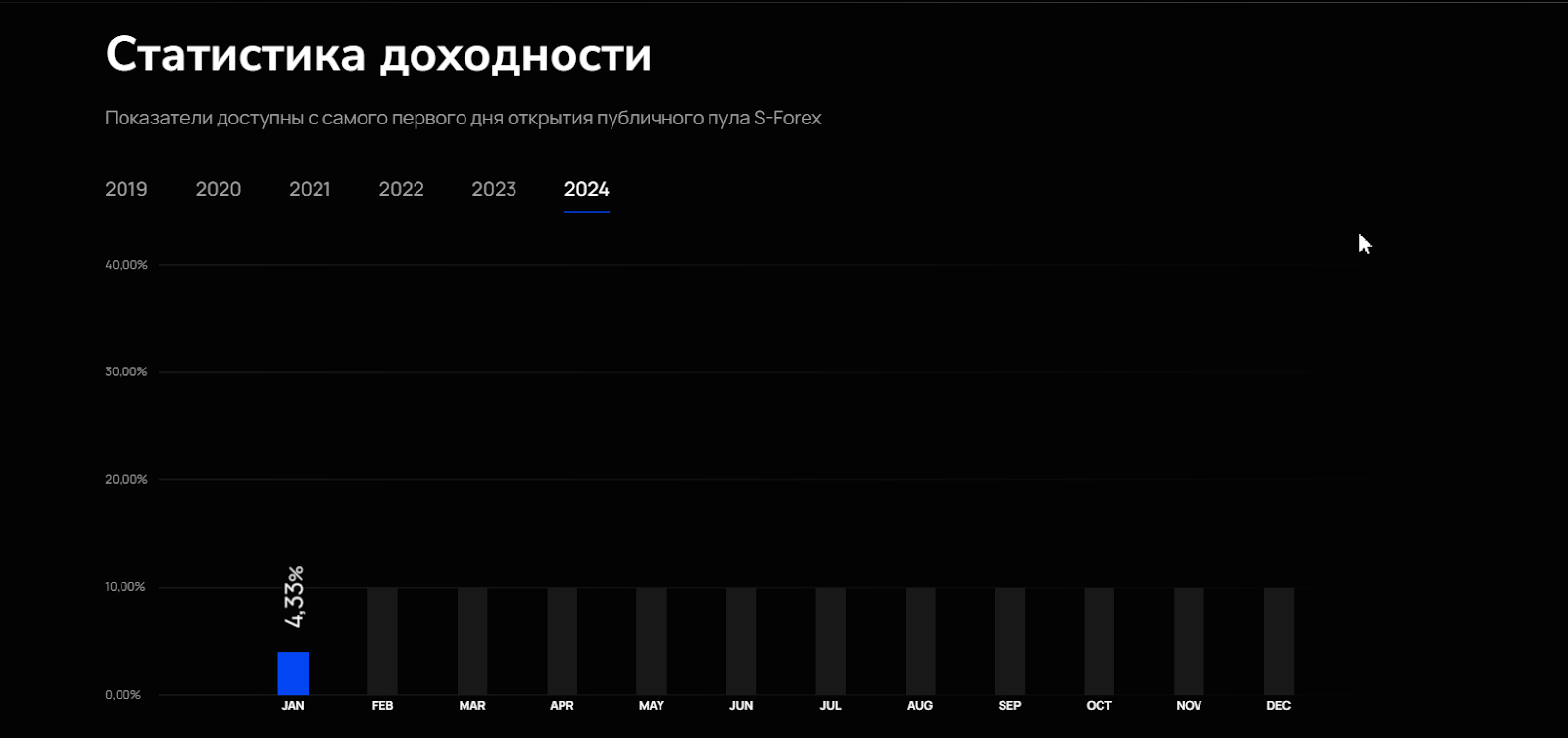Viewport: 1568px width, 738px height.
Task: Click the grey APR placeholder bar
Action: tap(562, 641)
